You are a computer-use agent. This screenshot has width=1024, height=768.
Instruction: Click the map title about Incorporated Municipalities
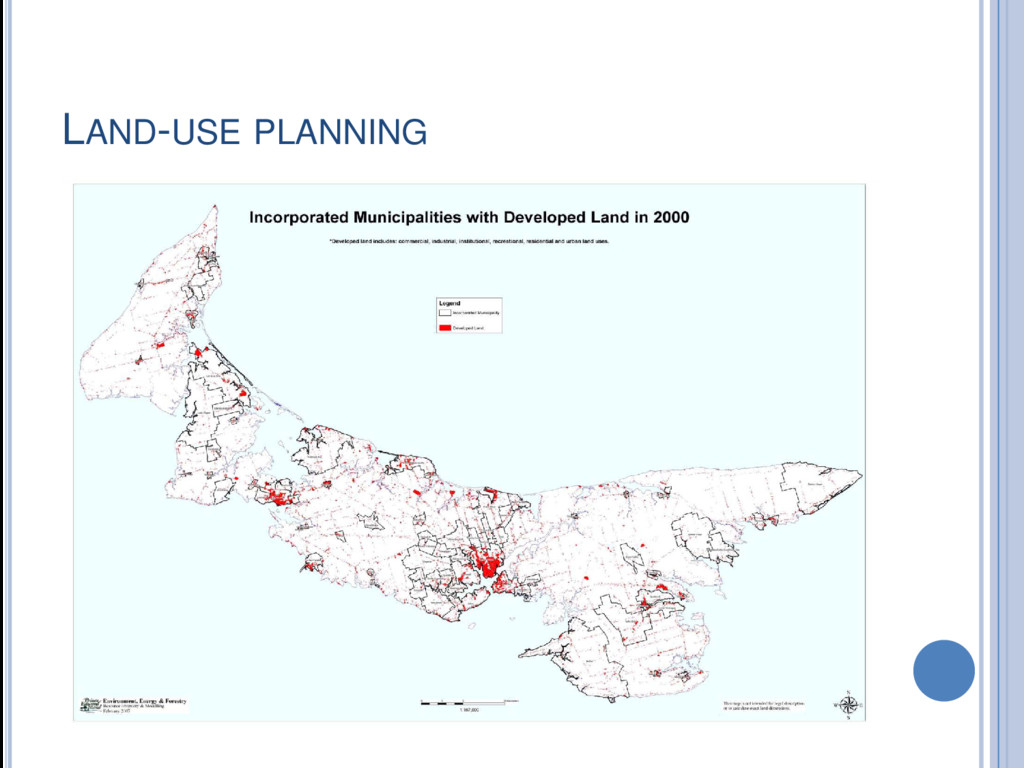pyautogui.click(x=469, y=217)
